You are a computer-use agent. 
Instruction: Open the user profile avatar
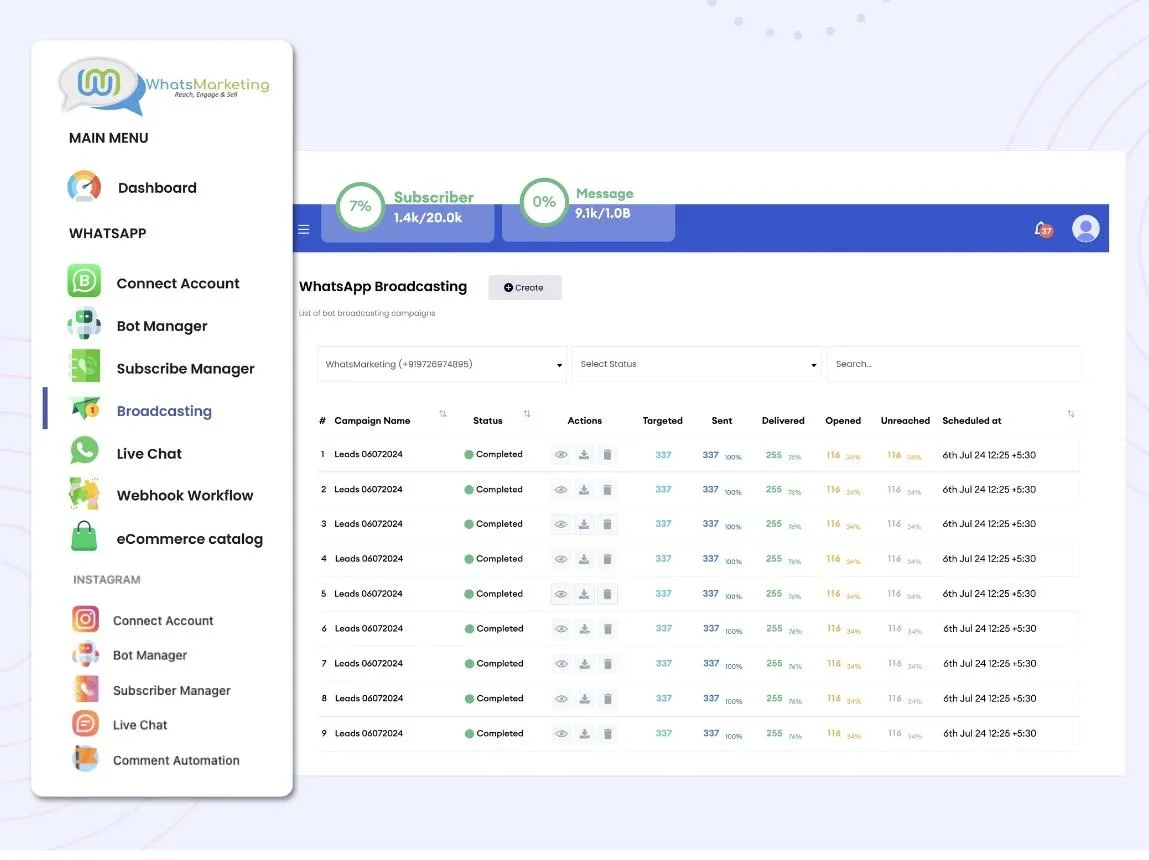click(1085, 229)
